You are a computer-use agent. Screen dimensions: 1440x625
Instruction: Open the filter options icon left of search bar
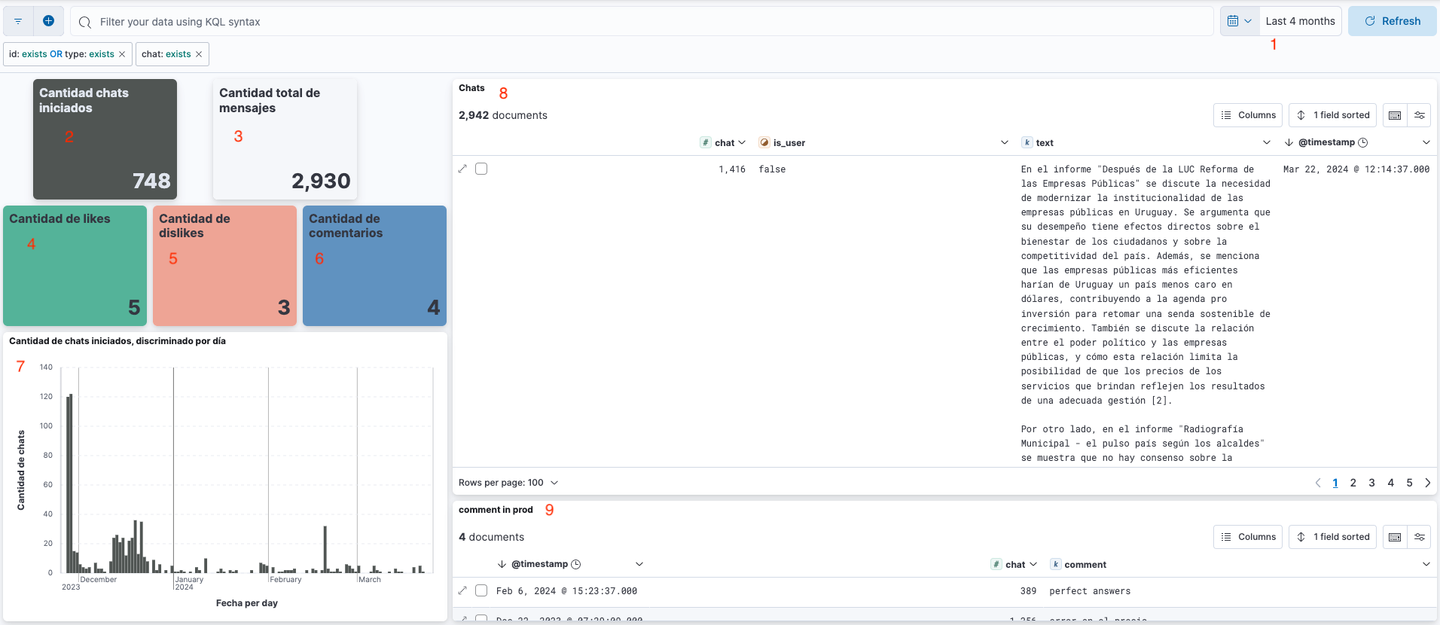pos(17,20)
